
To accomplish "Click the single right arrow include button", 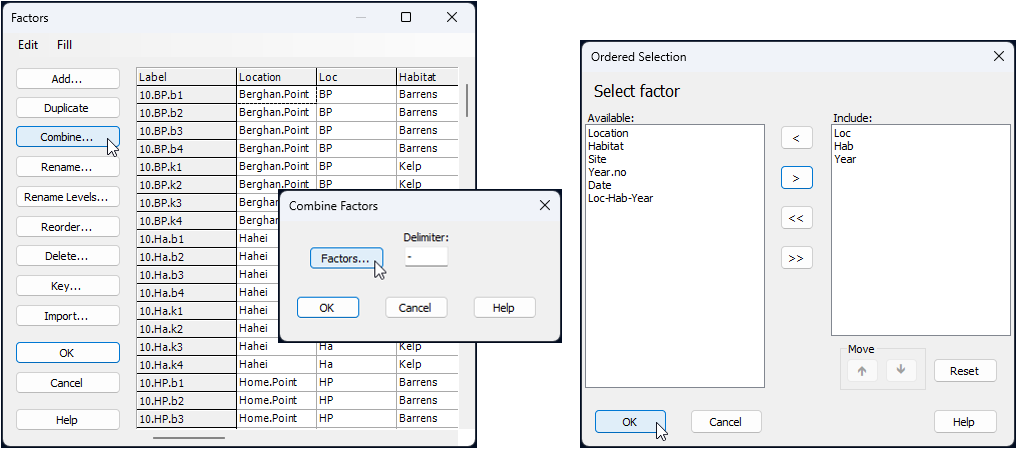I will pyautogui.click(x=796, y=178).
